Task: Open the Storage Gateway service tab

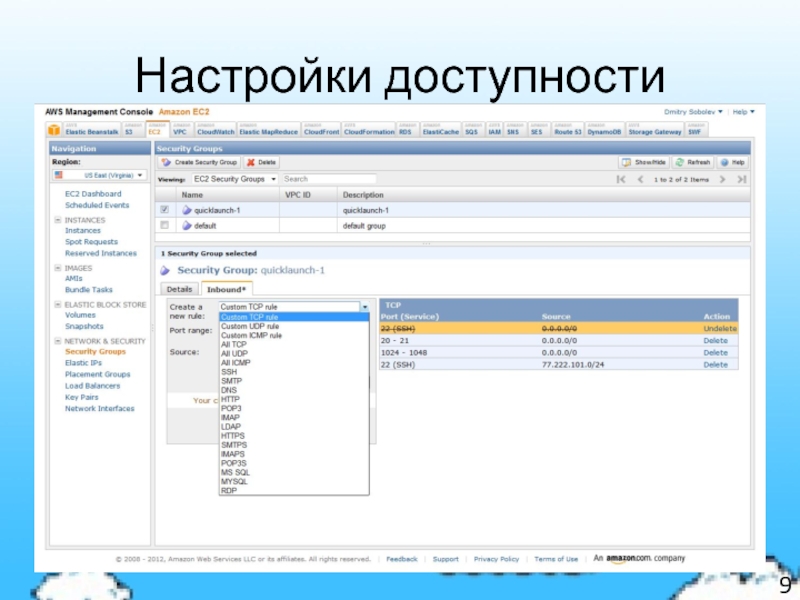Action: click(x=655, y=130)
